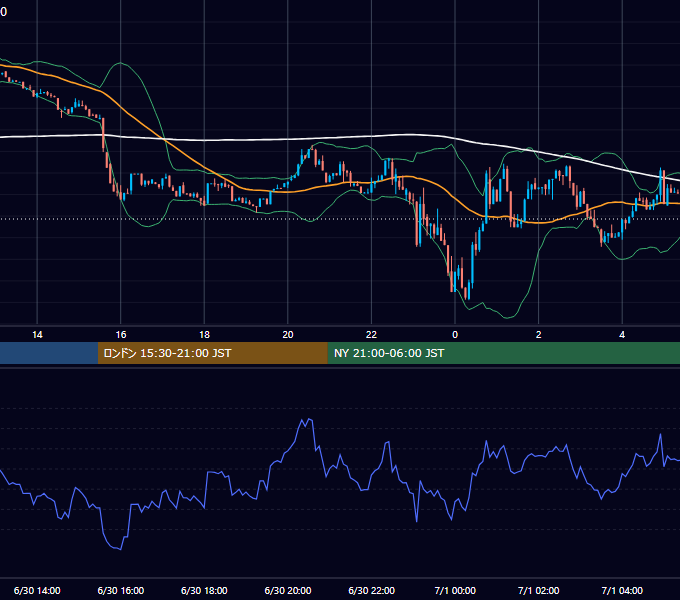Click the time axis label 4
Screen dimensions: 680x600
coord(622,335)
